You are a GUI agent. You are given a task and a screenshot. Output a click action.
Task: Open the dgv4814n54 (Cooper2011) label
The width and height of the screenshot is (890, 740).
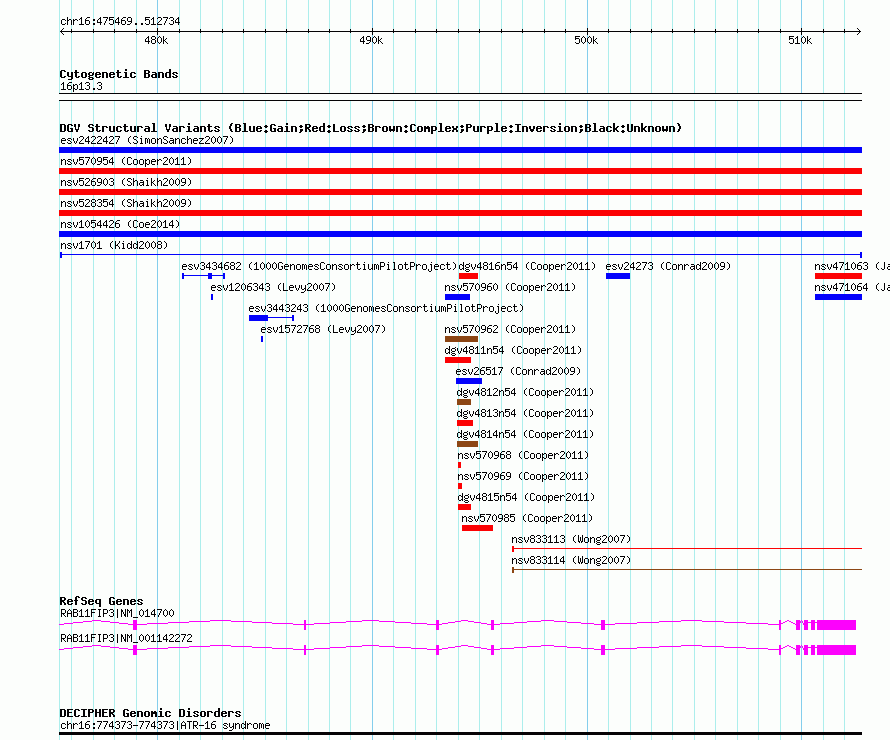[525, 434]
